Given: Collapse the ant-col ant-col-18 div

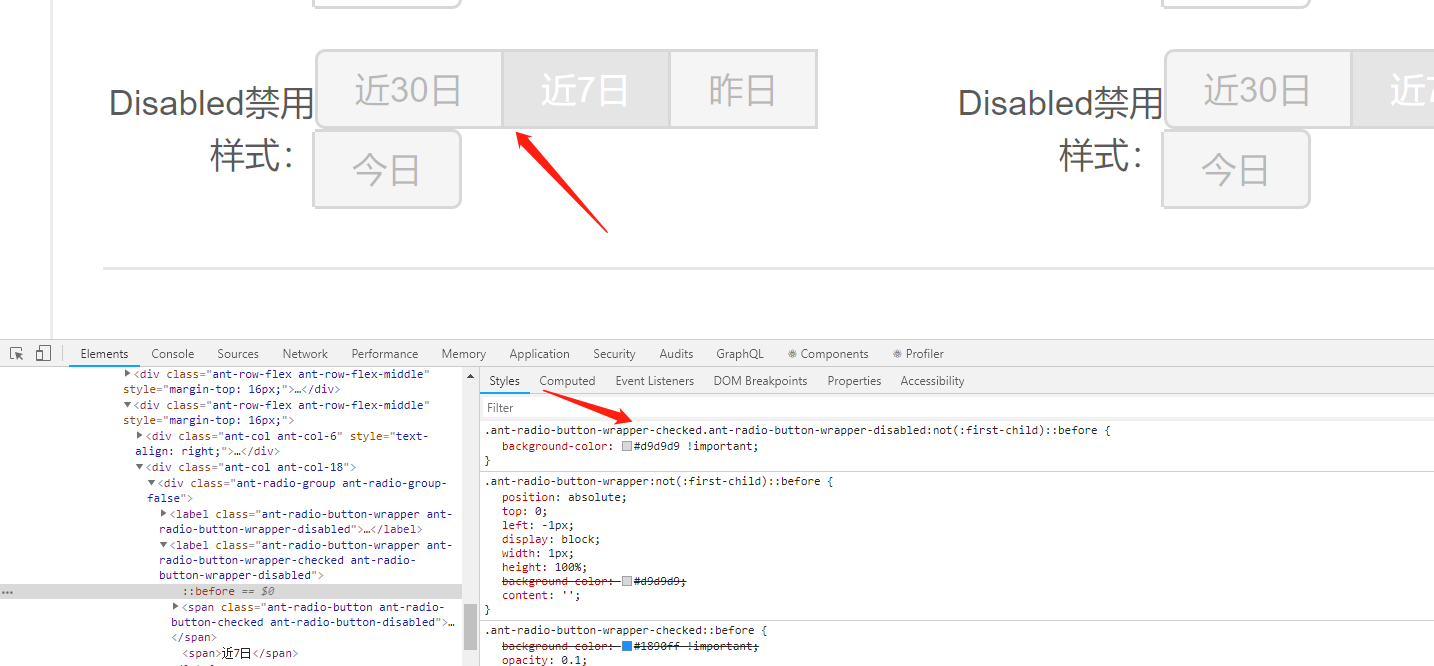Looking at the screenshot, I should point(140,467).
